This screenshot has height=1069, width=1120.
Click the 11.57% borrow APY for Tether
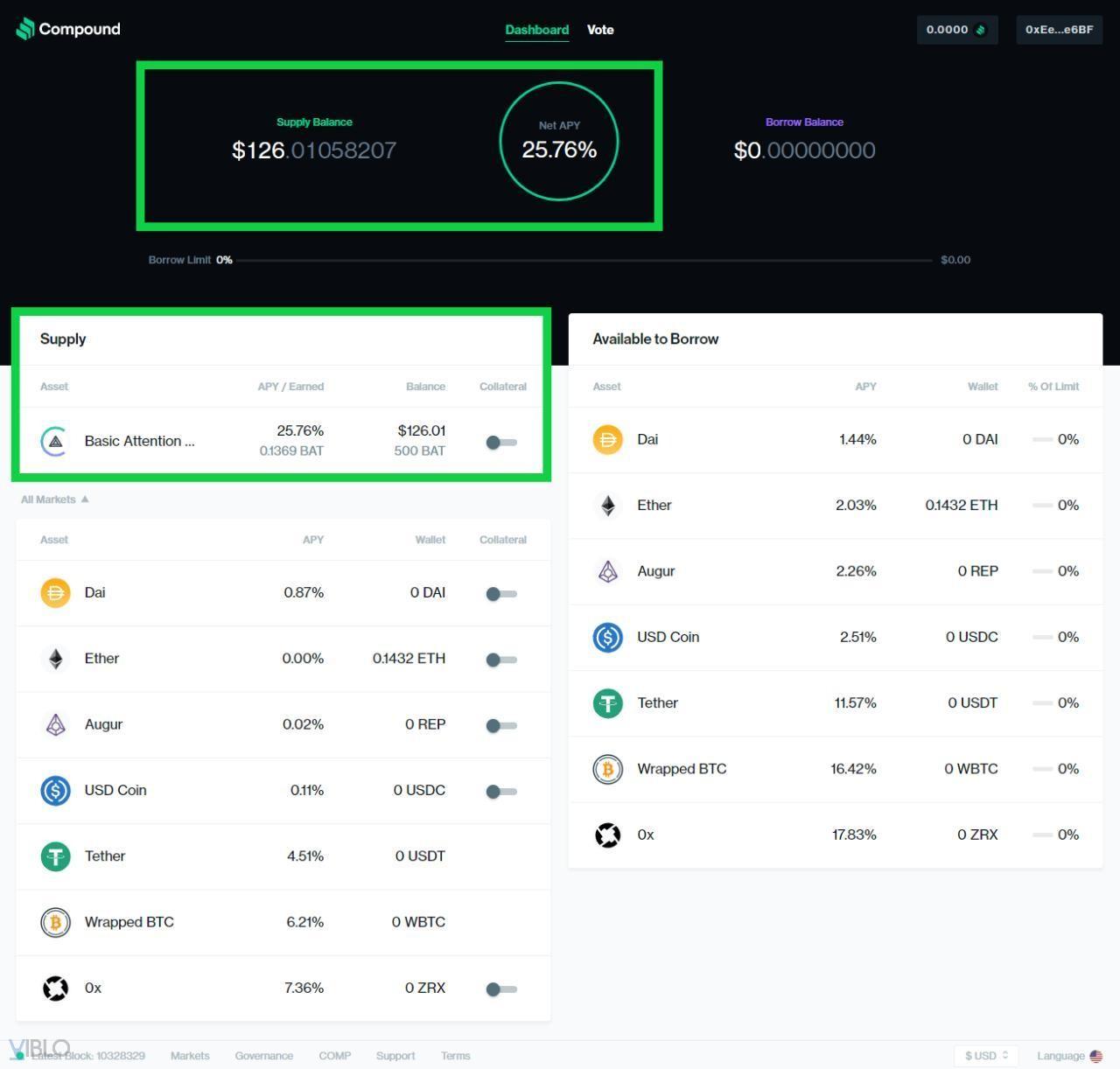(x=855, y=702)
